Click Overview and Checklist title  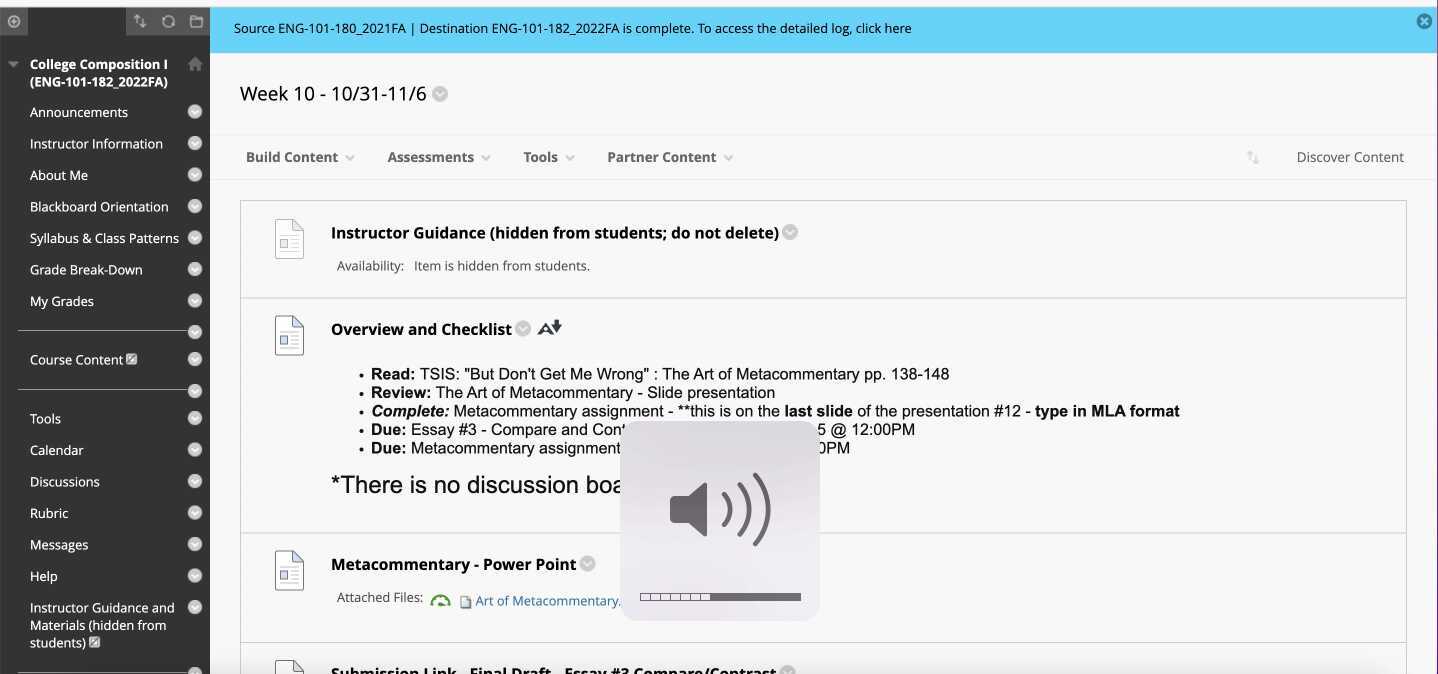tap(421, 329)
